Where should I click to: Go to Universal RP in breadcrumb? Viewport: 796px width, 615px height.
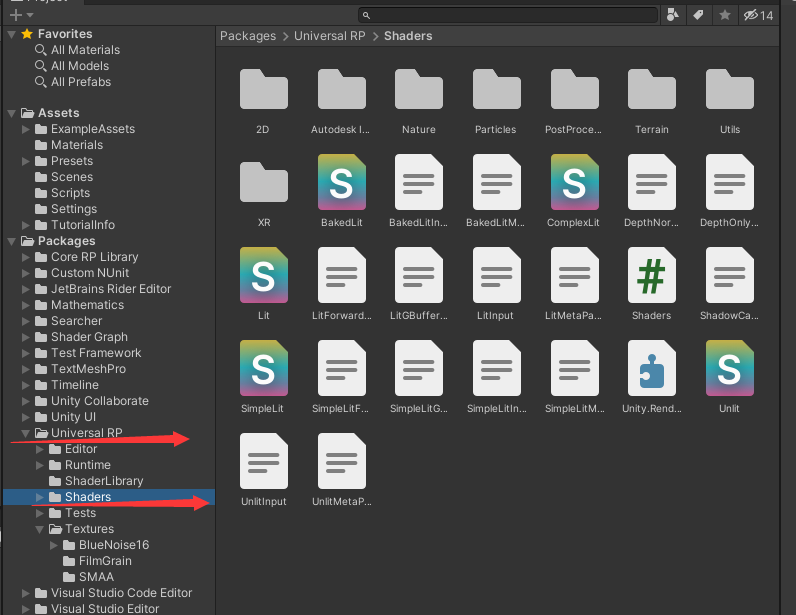[329, 36]
